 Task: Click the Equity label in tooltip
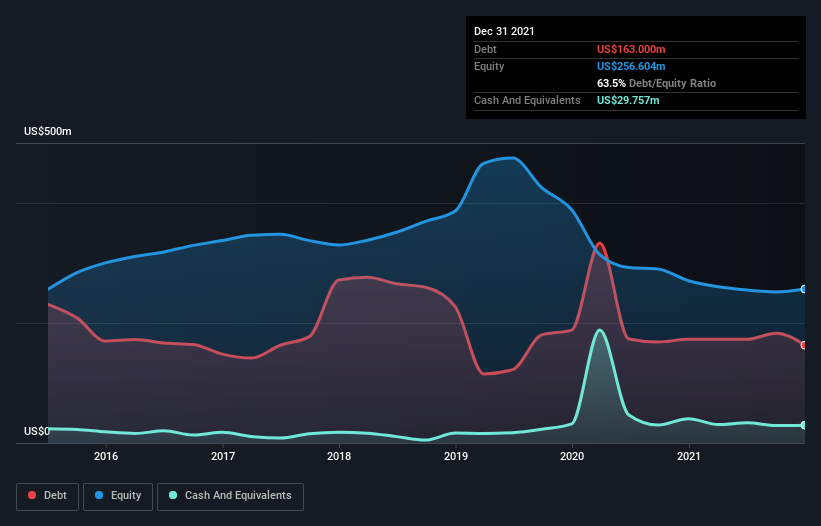[489, 66]
